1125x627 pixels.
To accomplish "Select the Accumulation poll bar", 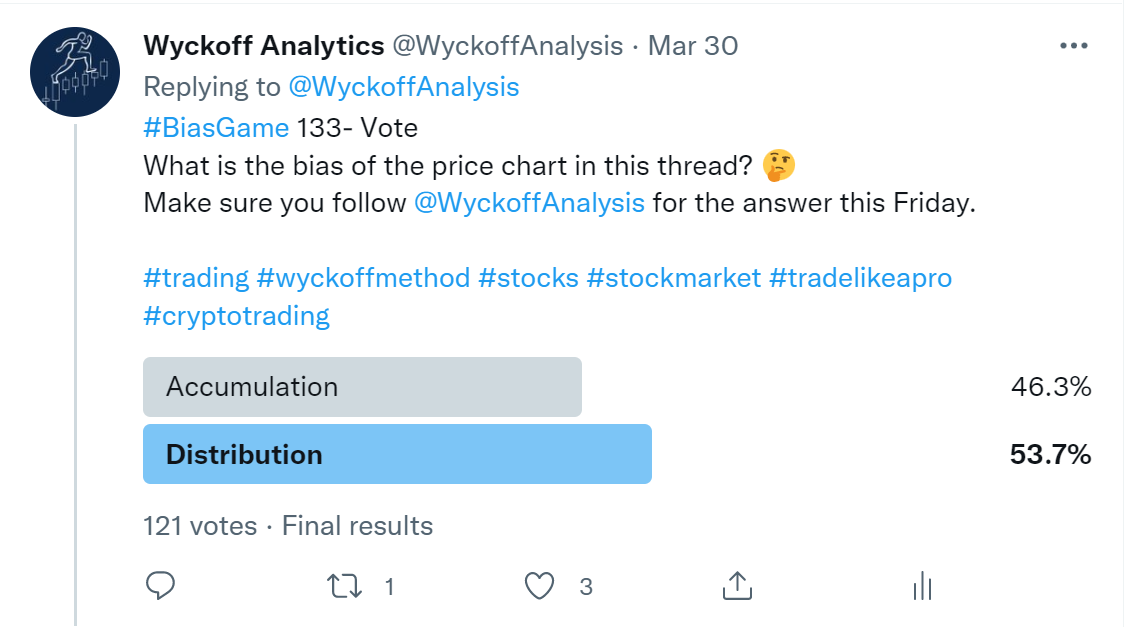I will coord(362,387).
